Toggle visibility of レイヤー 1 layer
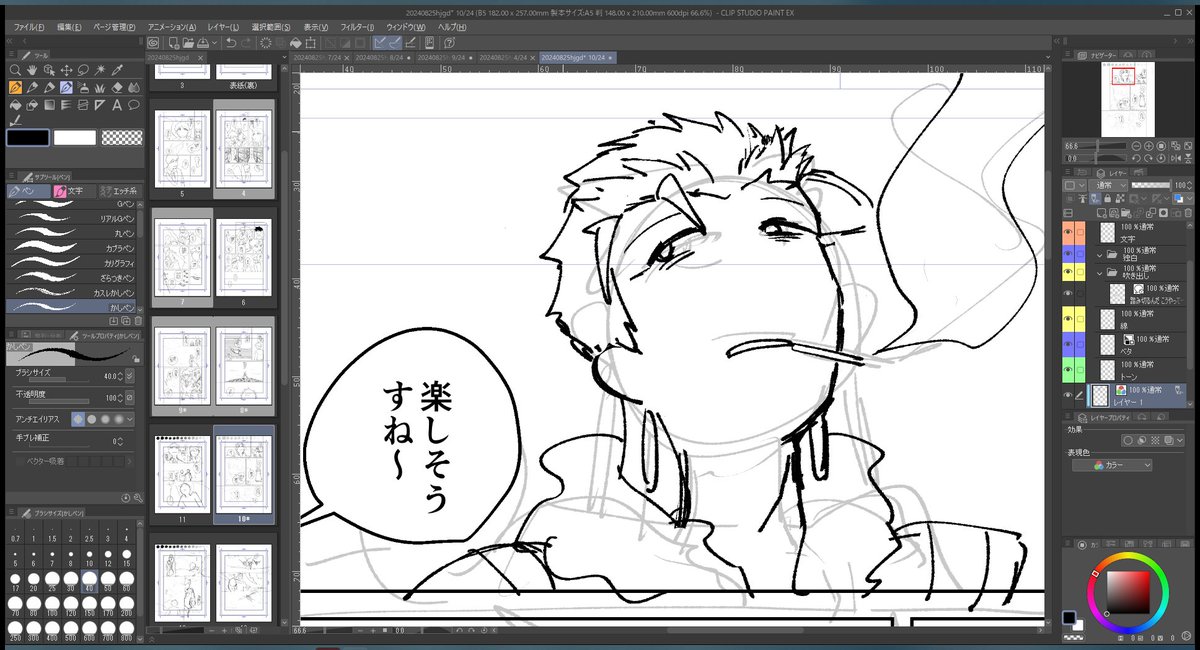 [1068, 393]
